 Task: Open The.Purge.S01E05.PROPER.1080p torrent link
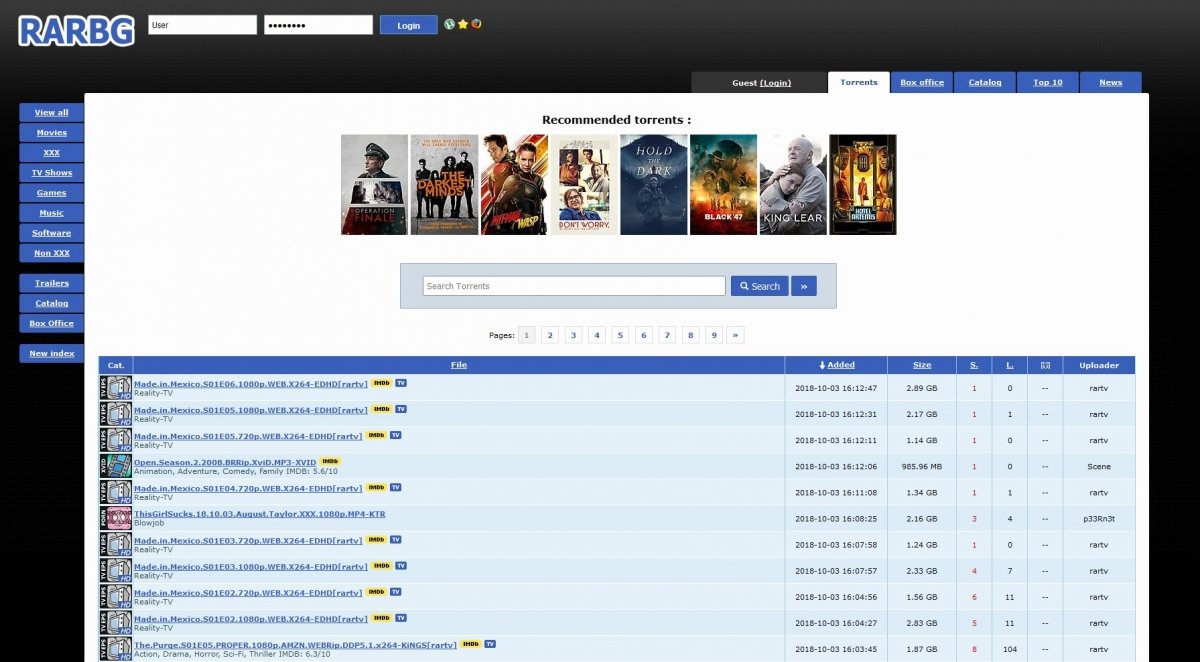(x=295, y=644)
